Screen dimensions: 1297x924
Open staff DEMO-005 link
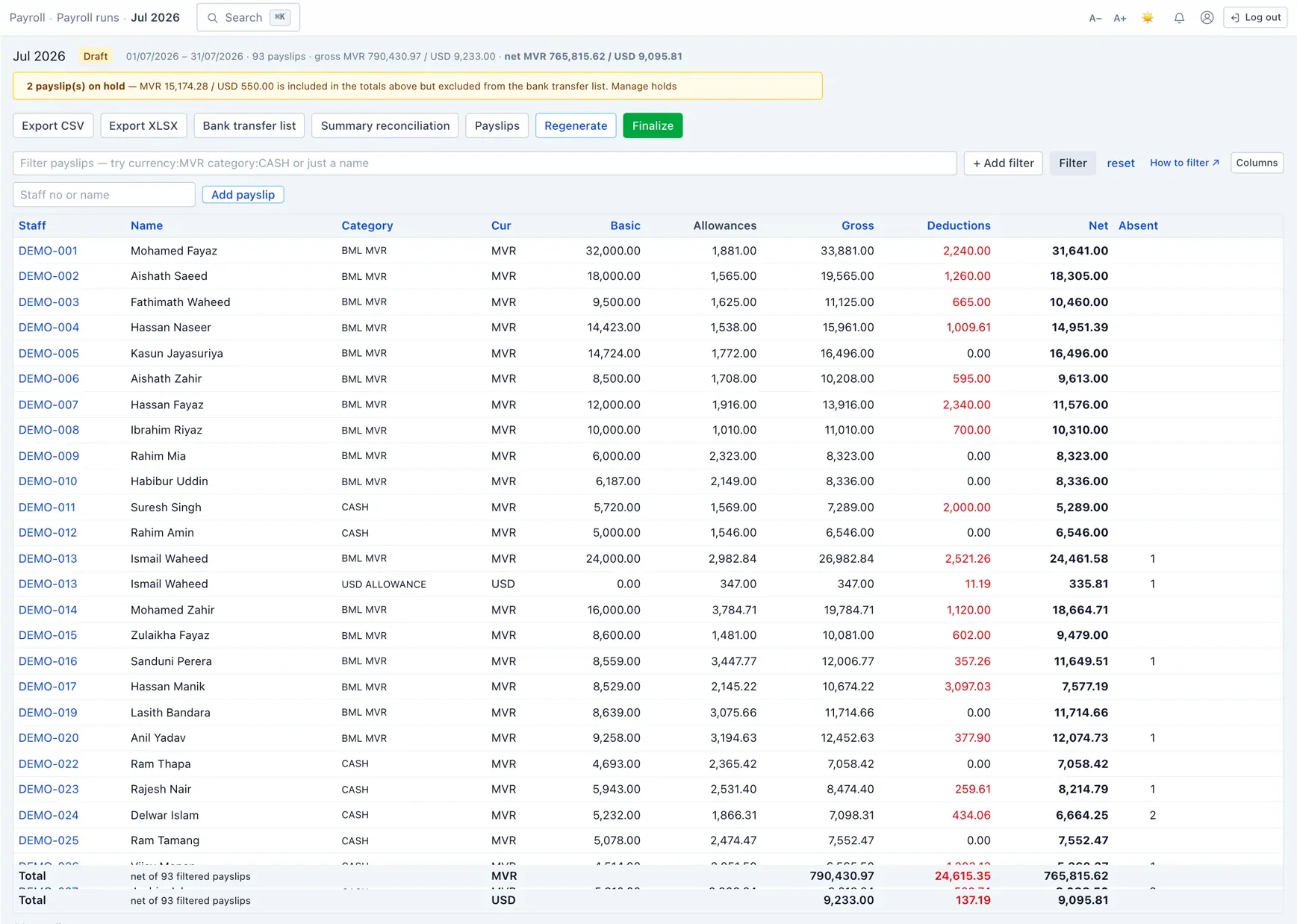(x=49, y=354)
